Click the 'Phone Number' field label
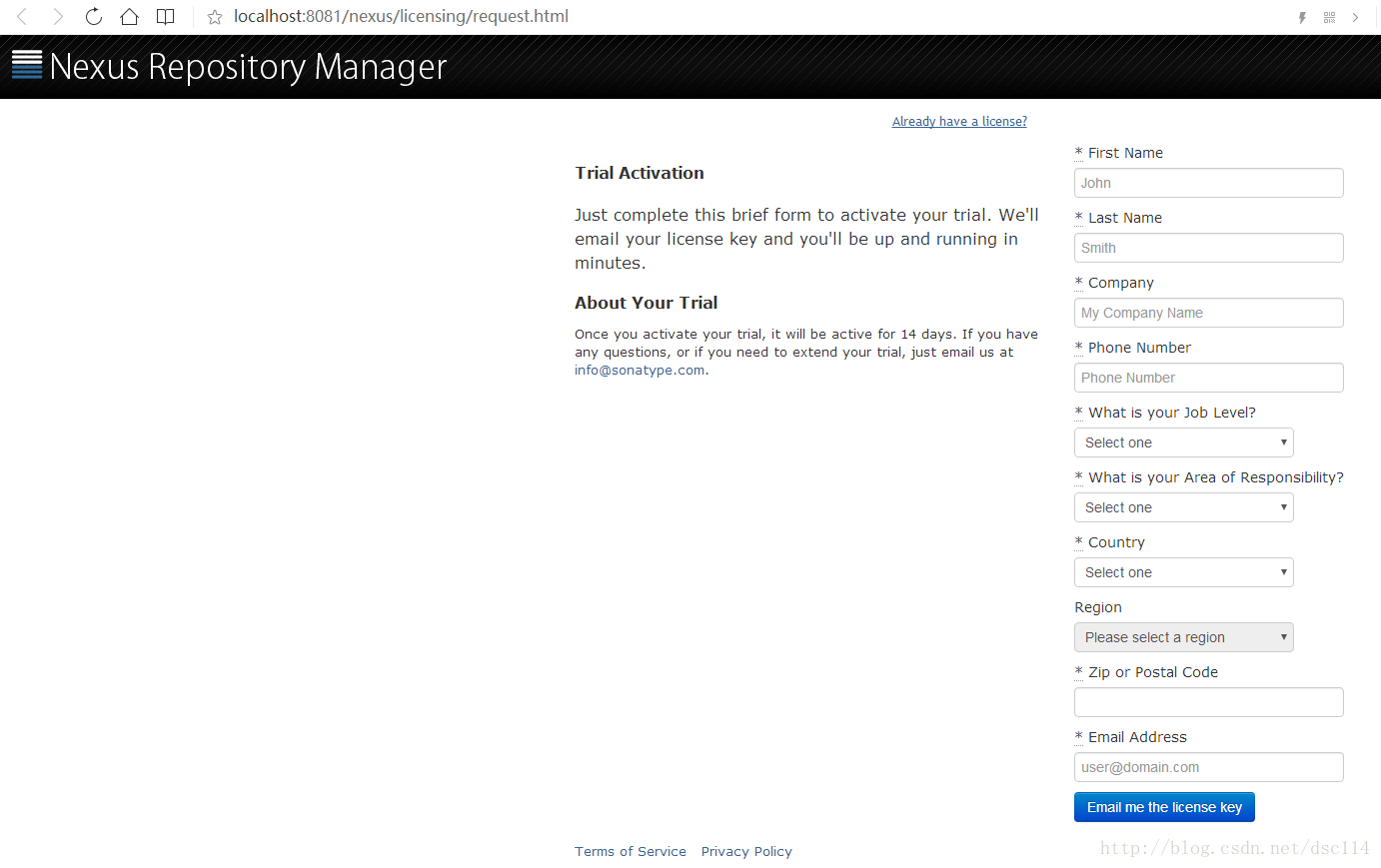 [1139, 348]
